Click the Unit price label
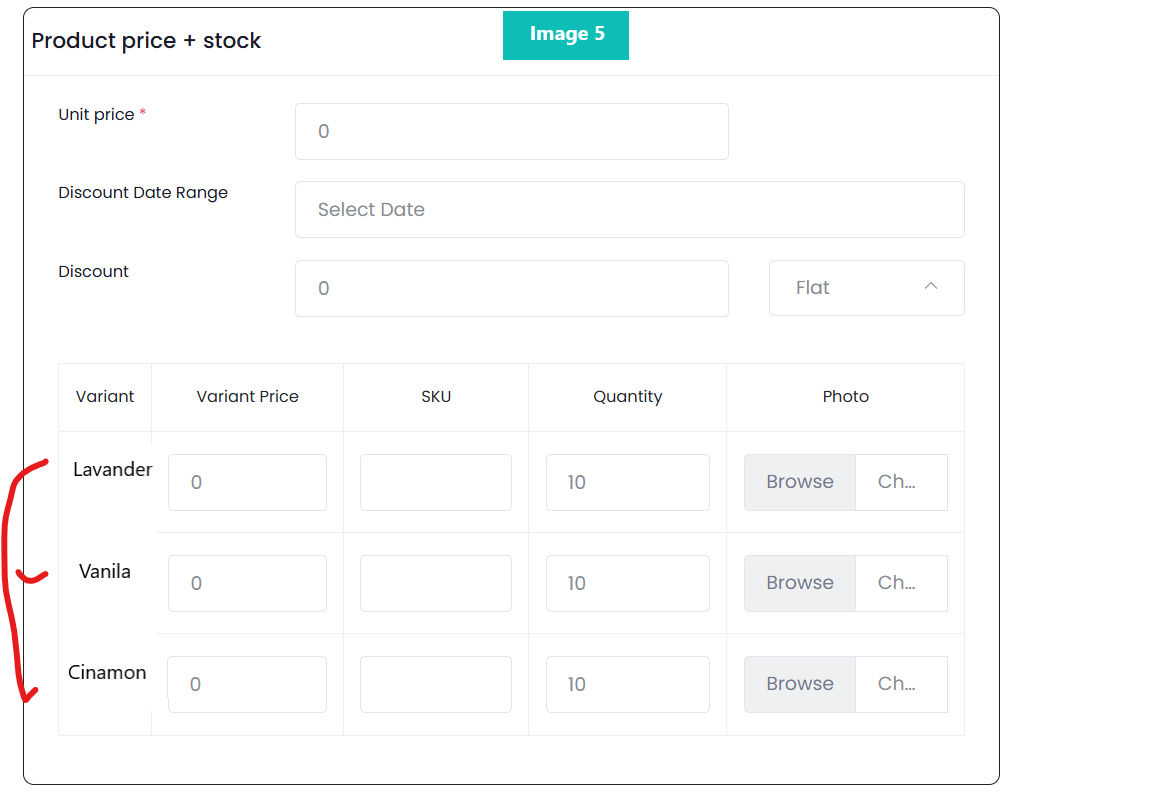This screenshot has height=798, width=1169. (x=96, y=115)
